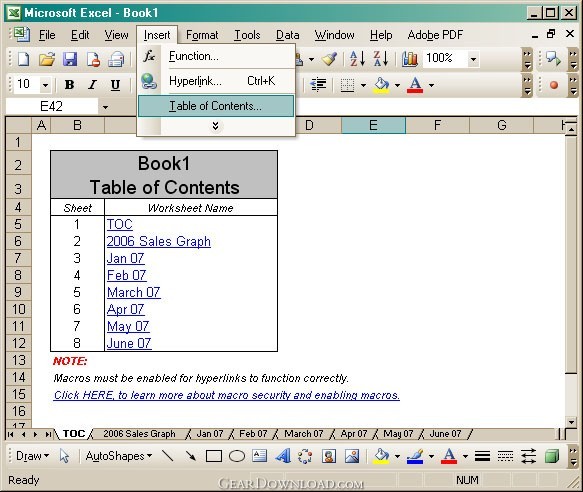Image resolution: width=583 pixels, height=492 pixels.
Task: Insert Clip Art from Drawing toolbar
Action: click(329, 456)
